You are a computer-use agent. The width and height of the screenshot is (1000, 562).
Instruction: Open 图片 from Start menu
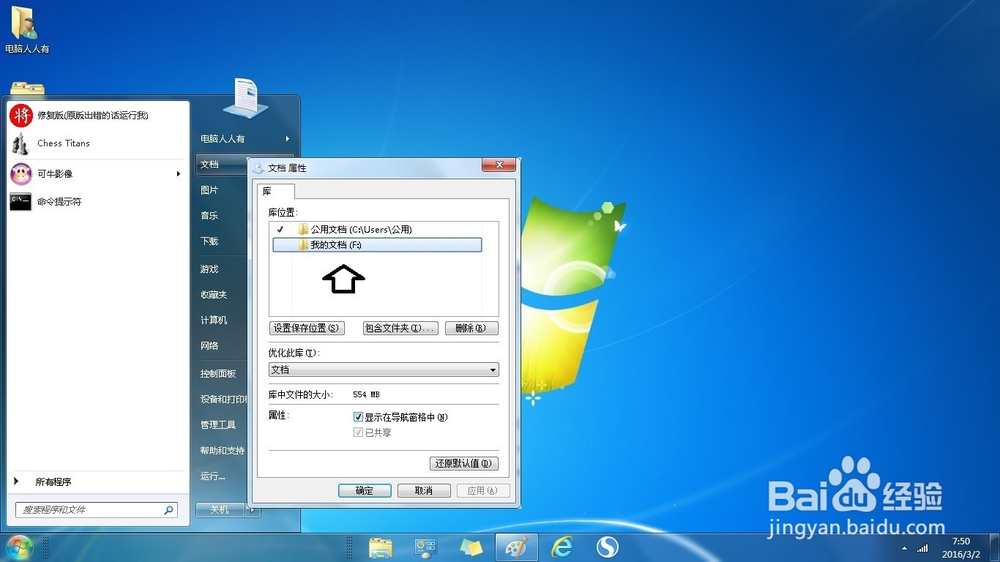pyautogui.click(x=209, y=190)
